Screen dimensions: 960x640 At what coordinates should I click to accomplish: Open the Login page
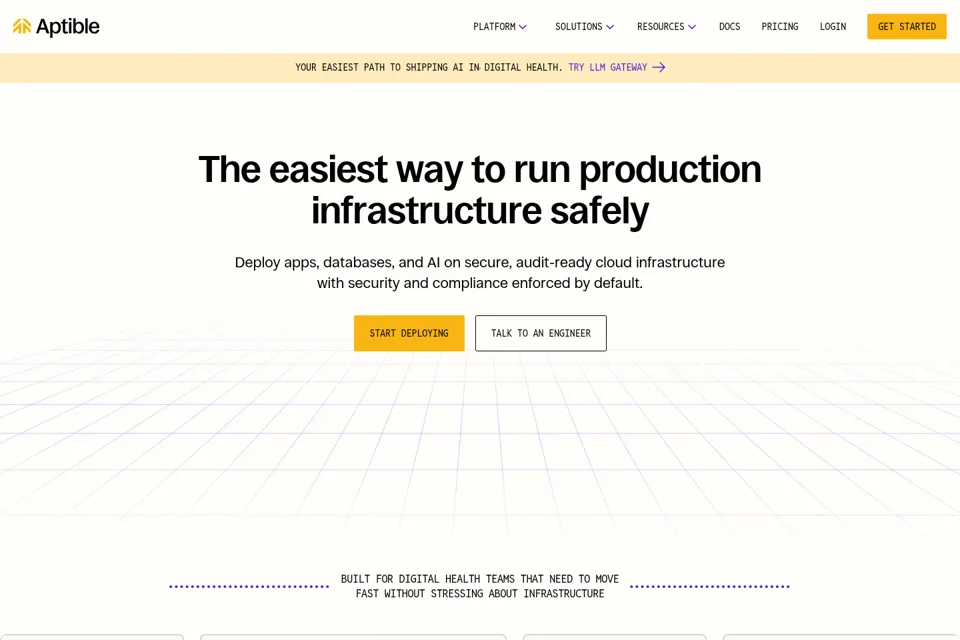(x=833, y=26)
